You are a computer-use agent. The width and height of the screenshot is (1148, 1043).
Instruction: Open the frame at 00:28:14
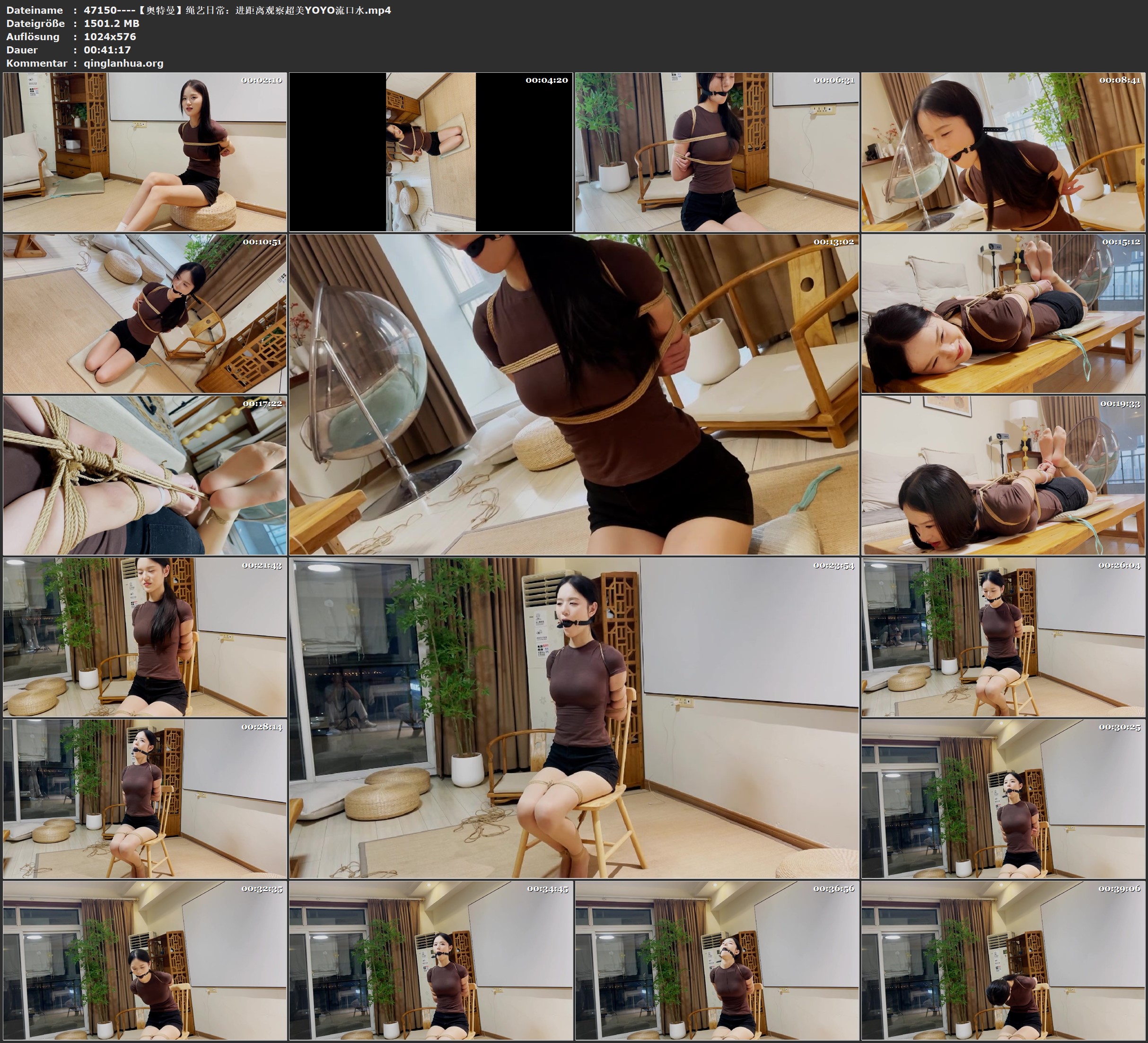[x=145, y=799]
